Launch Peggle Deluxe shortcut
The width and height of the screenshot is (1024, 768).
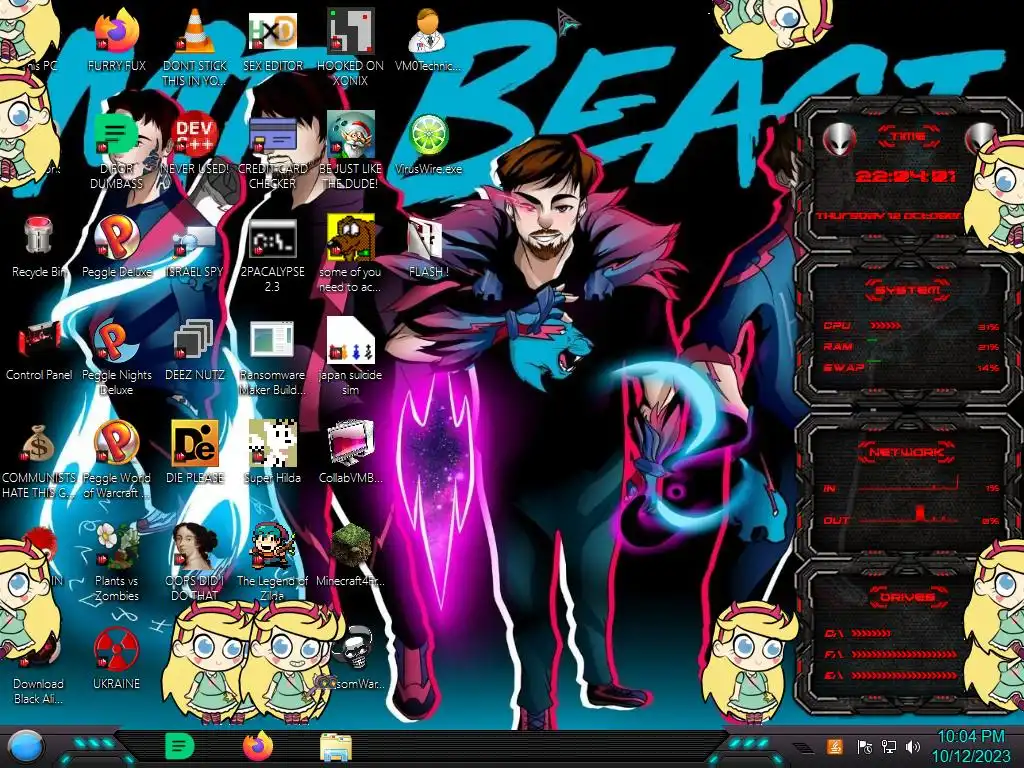pos(116,238)
